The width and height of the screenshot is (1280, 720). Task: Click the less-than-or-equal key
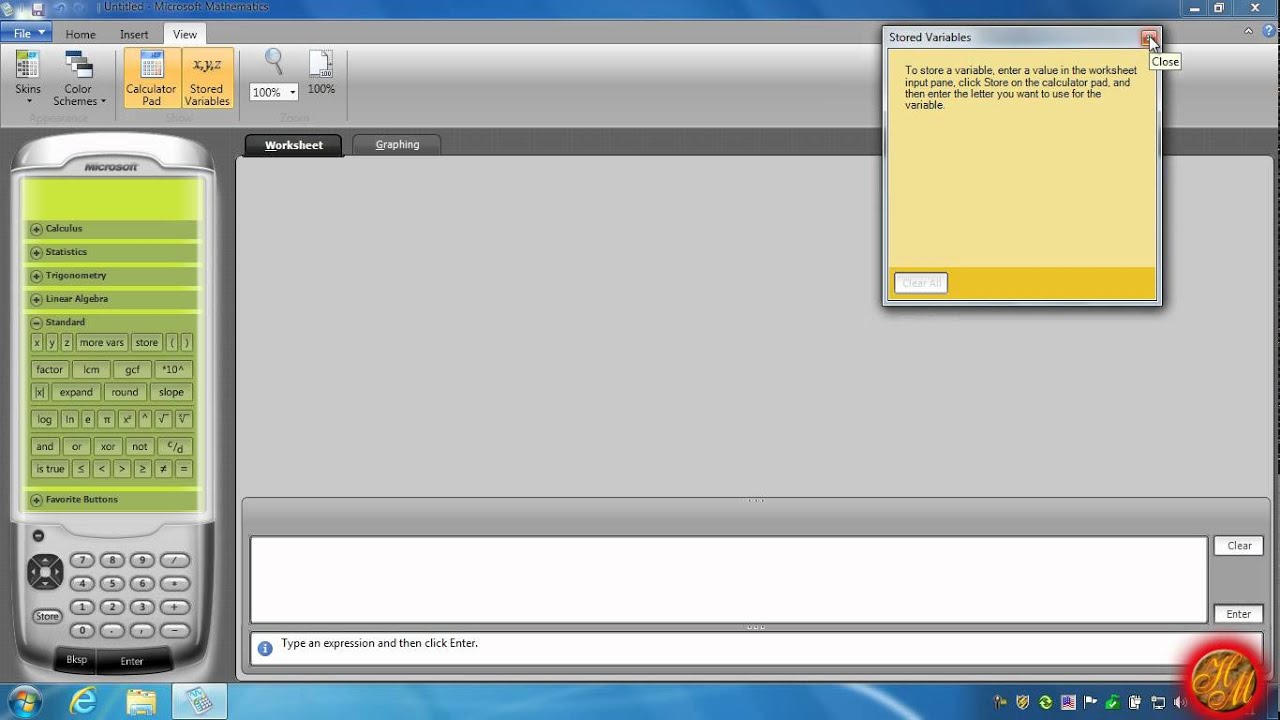82,469
